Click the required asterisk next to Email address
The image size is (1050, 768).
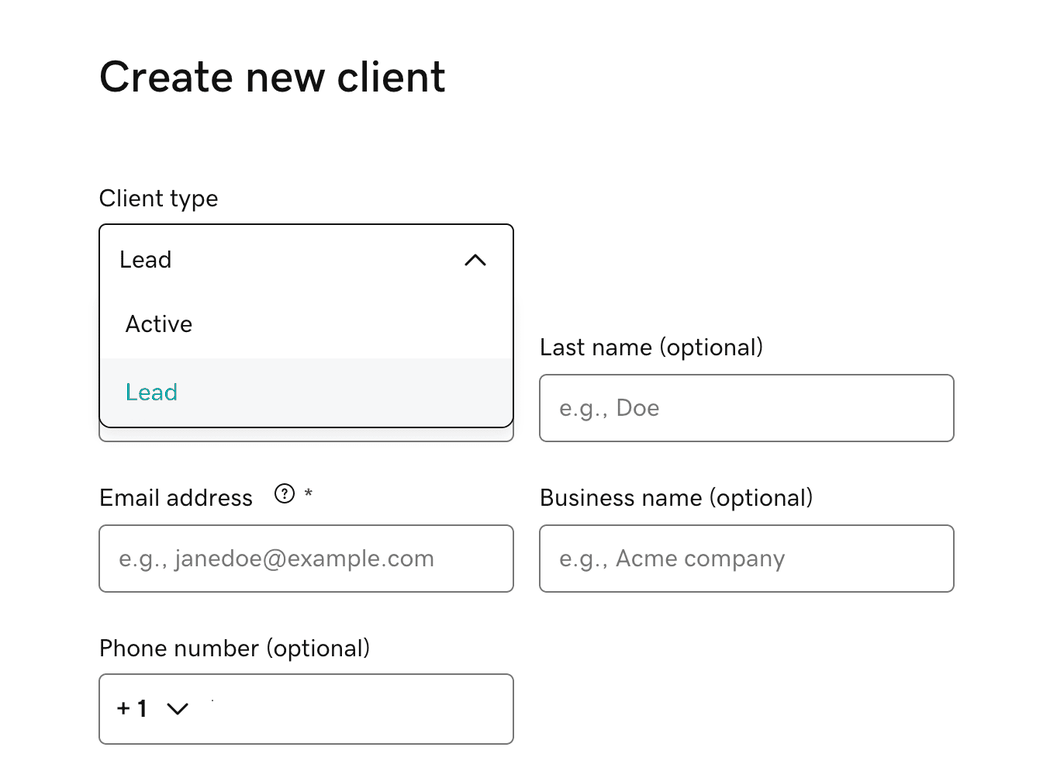[309, 494]
